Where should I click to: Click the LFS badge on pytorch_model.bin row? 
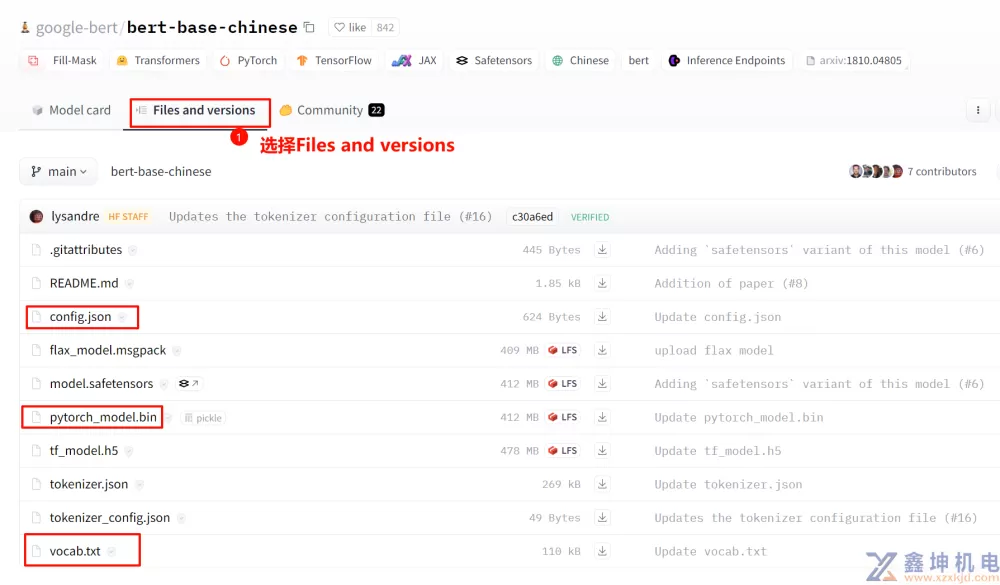562,417
